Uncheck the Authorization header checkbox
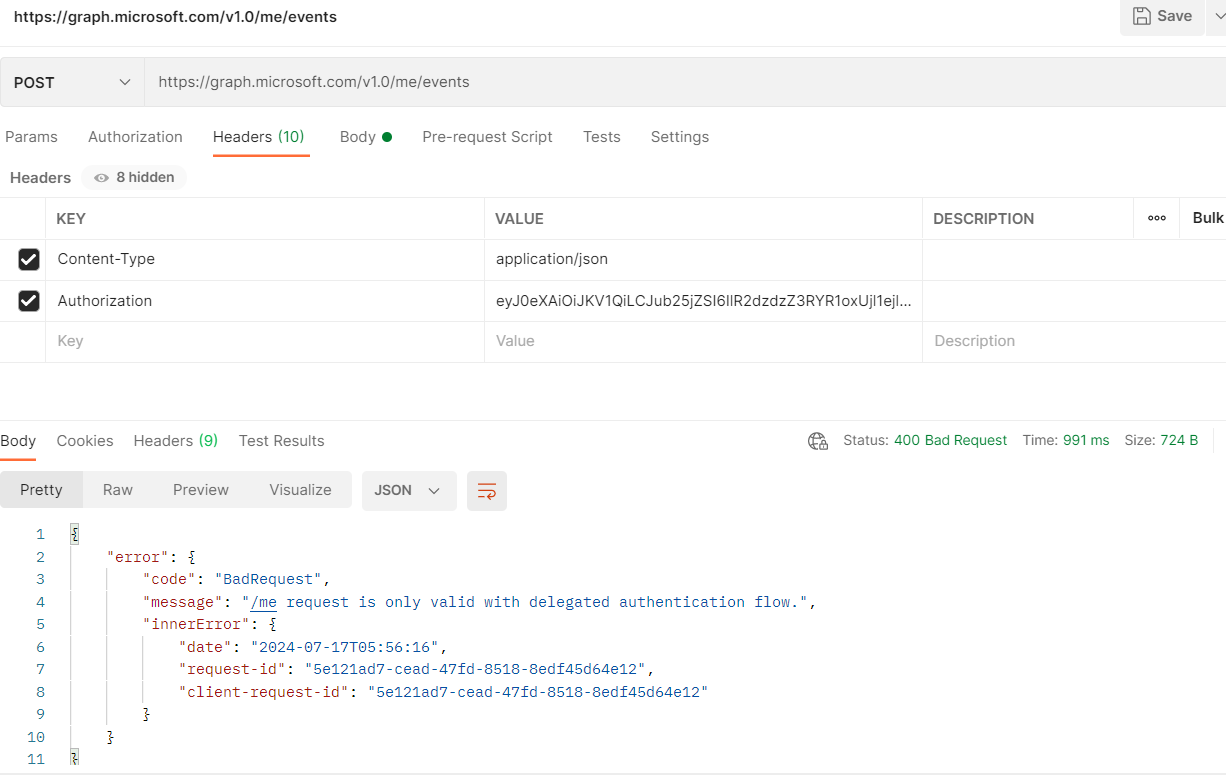 [29, 300]
